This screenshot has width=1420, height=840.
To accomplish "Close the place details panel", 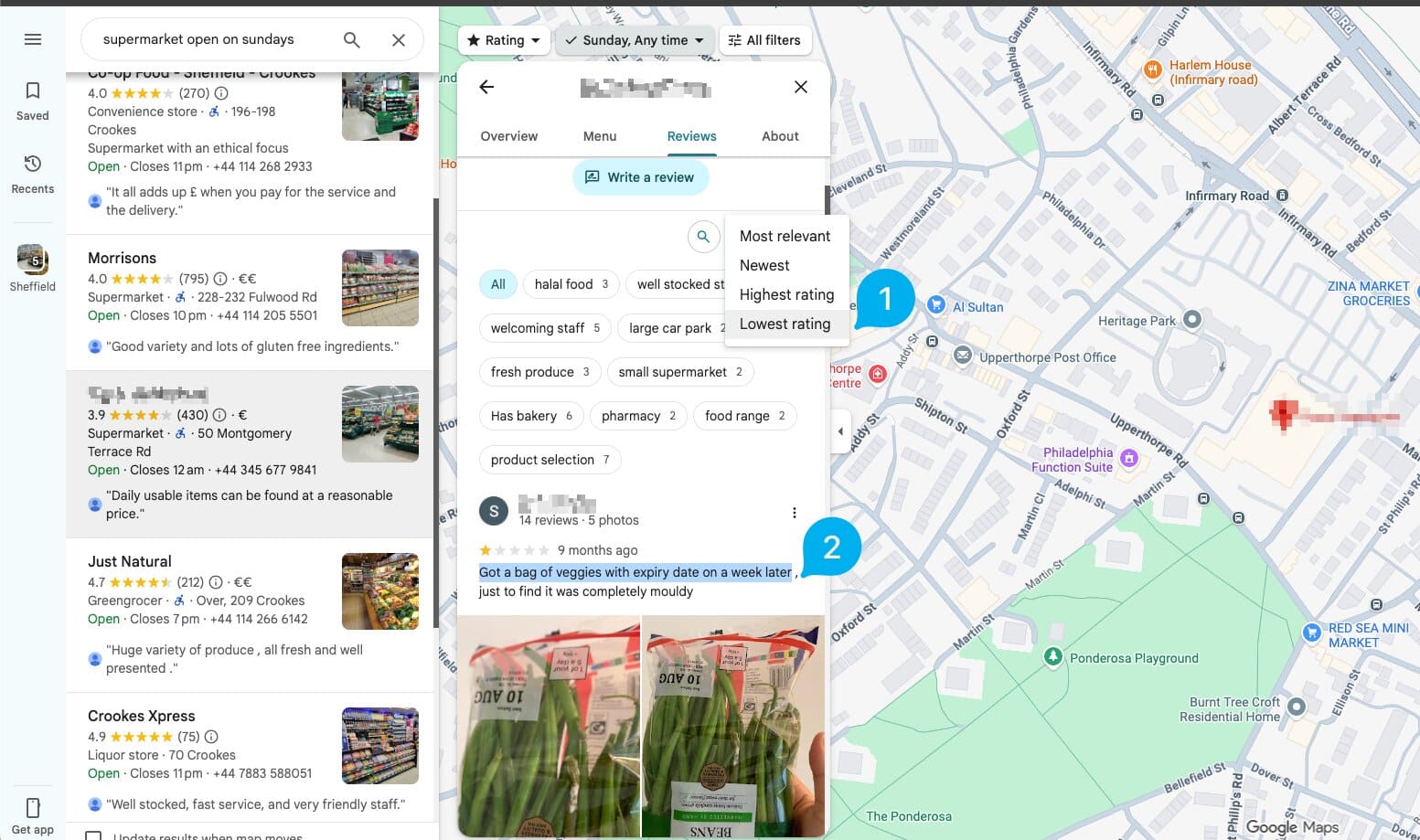I will tap(801, 87).
